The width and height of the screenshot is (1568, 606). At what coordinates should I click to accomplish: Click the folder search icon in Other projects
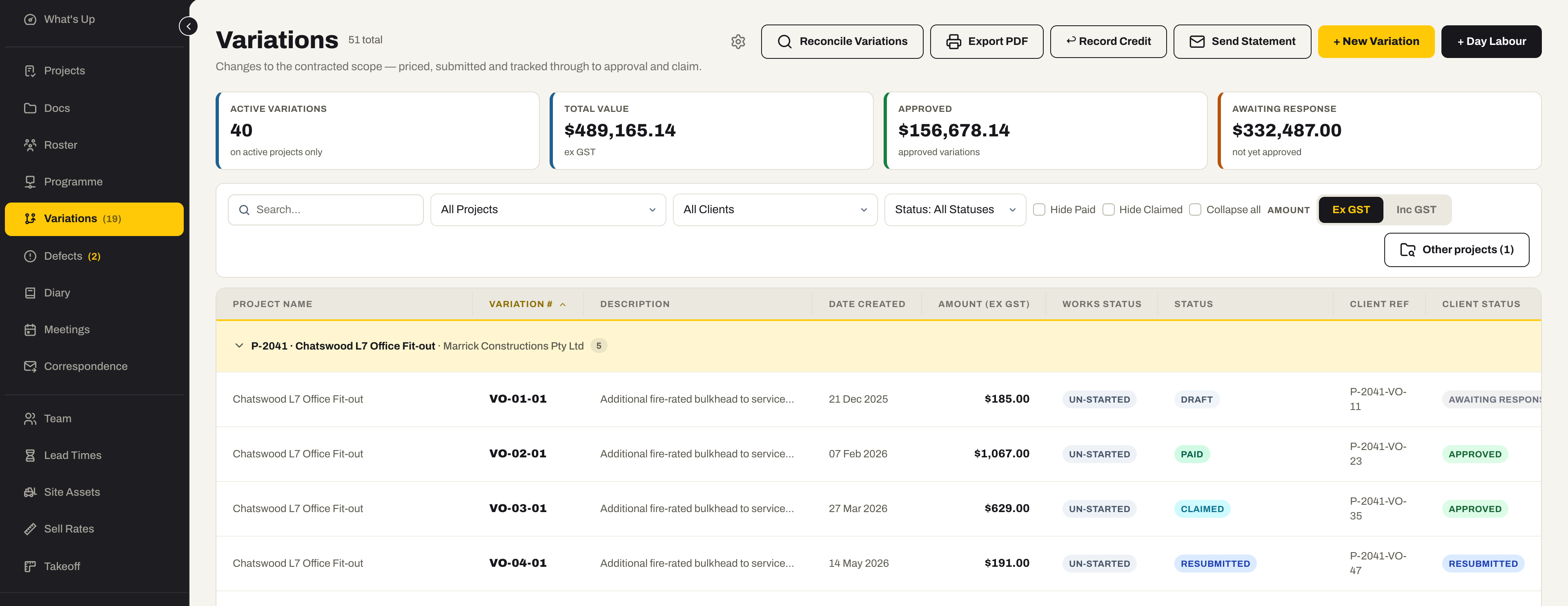click(1407, 250)
